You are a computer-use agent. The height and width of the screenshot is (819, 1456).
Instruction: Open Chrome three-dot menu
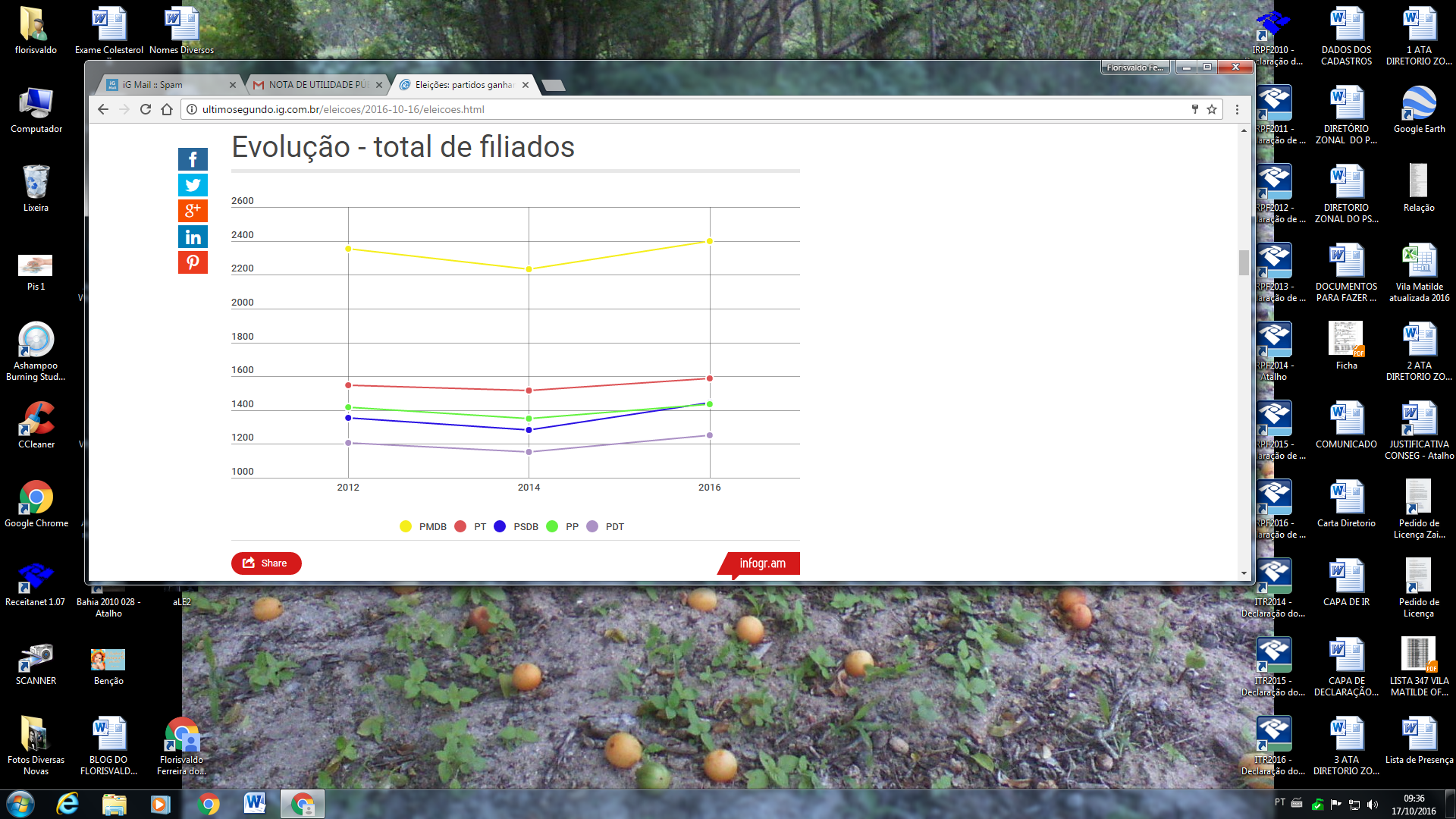pos(1237,109)
